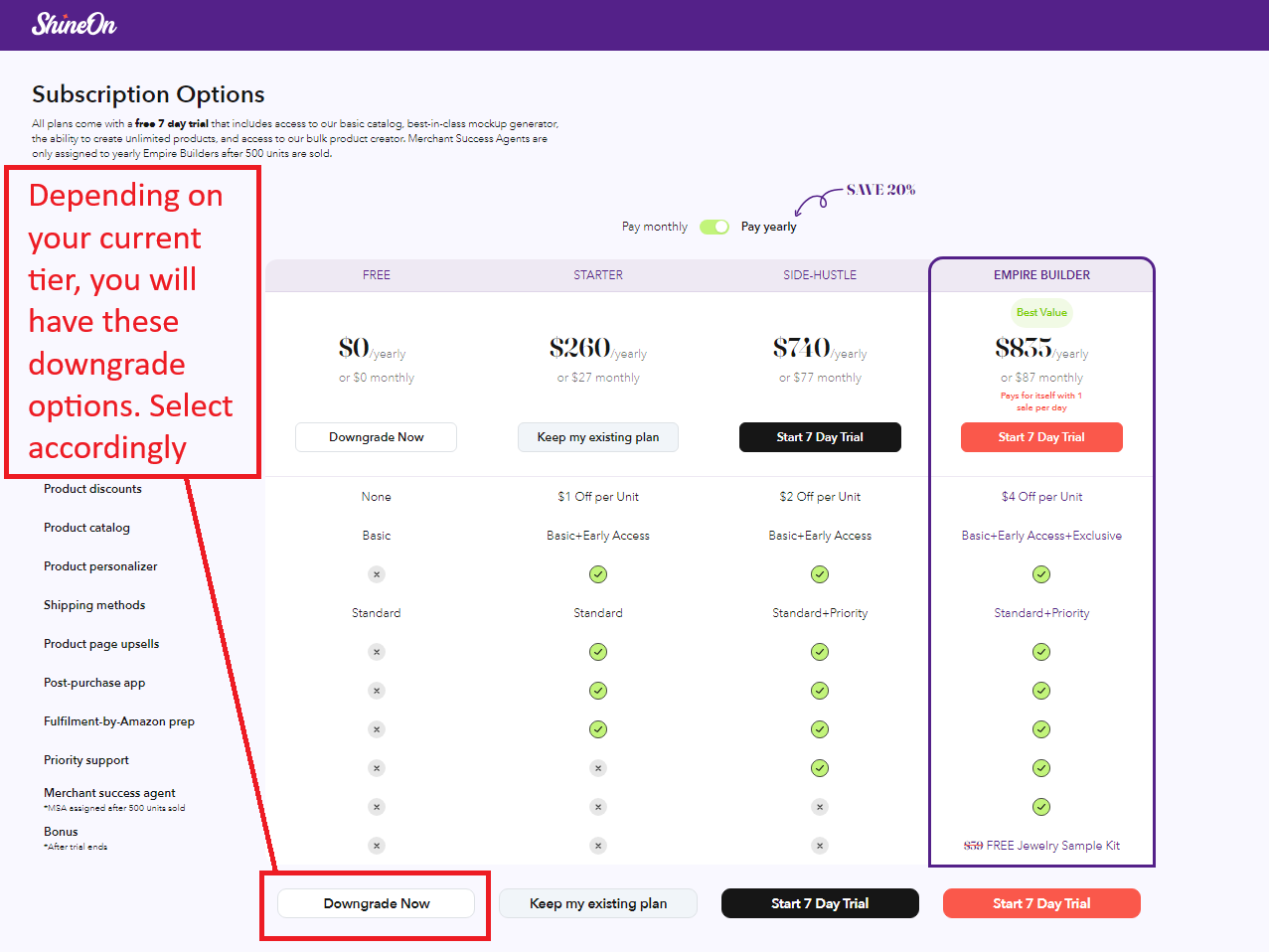
Task: Click Empire Builder's check mark for Product personalizer
Action: coord(1041,574)
